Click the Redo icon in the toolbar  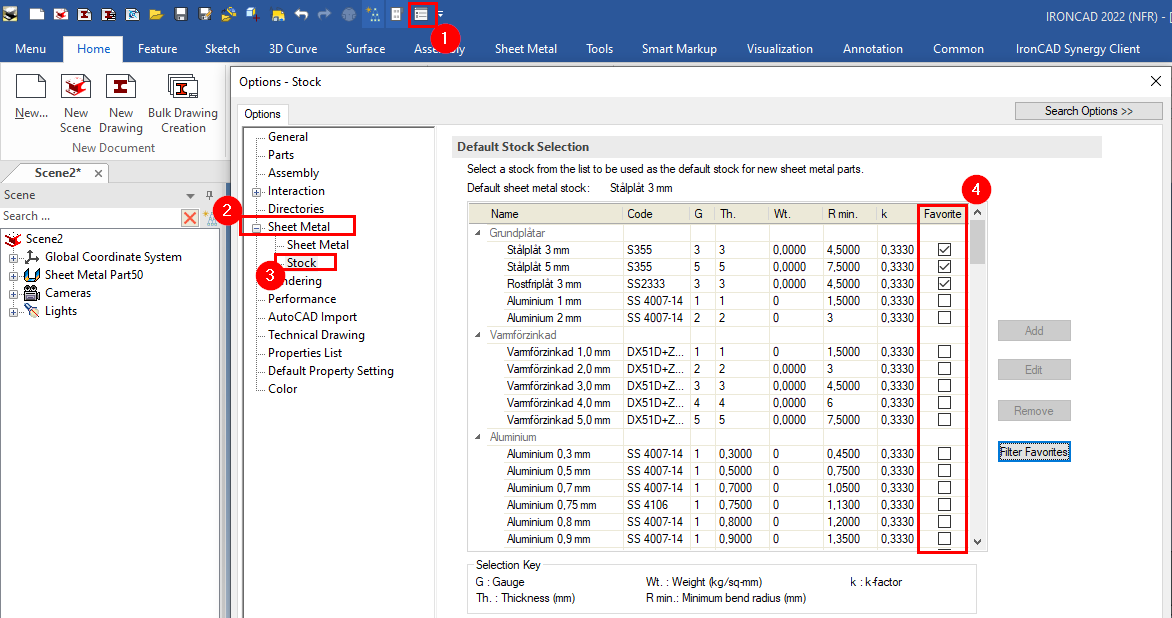tap(324, 14)
